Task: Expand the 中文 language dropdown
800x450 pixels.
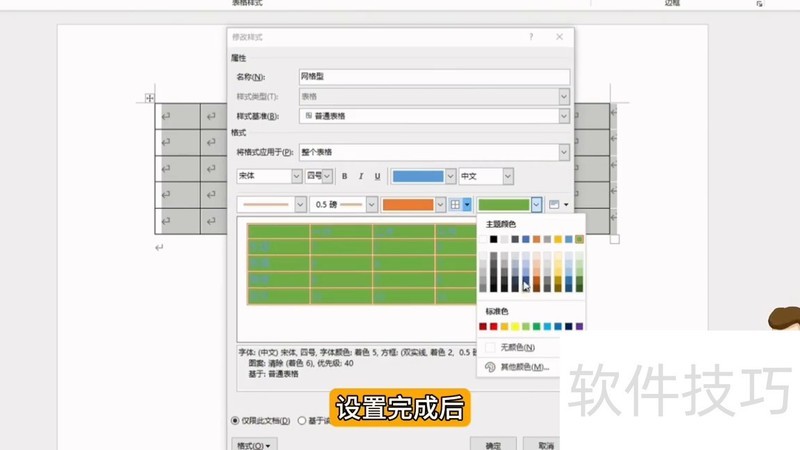Action: point(508,176)
